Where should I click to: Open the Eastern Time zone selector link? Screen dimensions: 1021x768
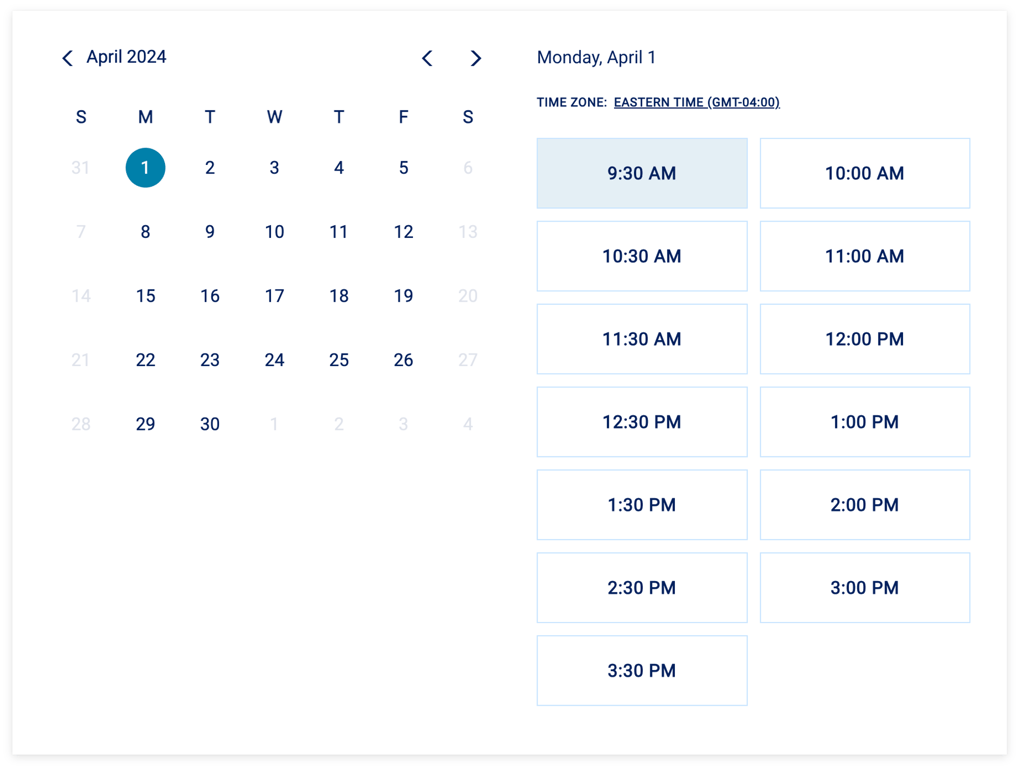pyautogui.click(x=696, y=102)
